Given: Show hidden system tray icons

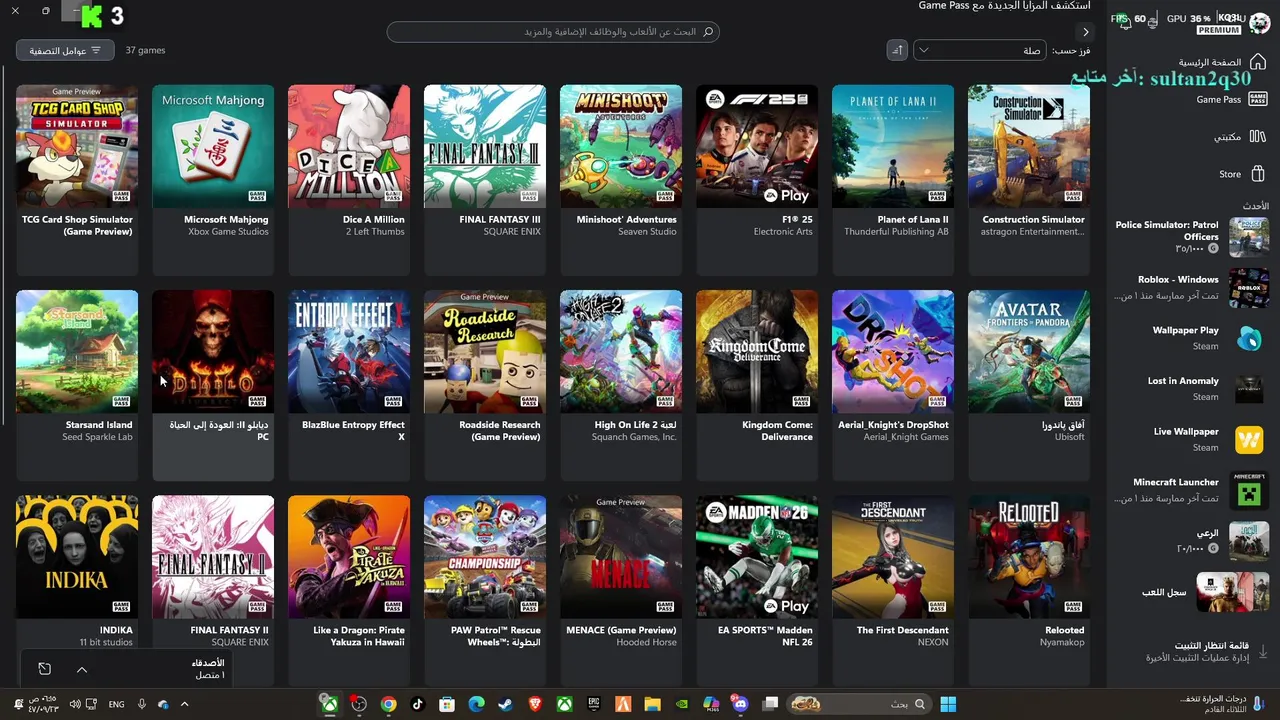Looking at the screenshot, I should tap(184, 704).
